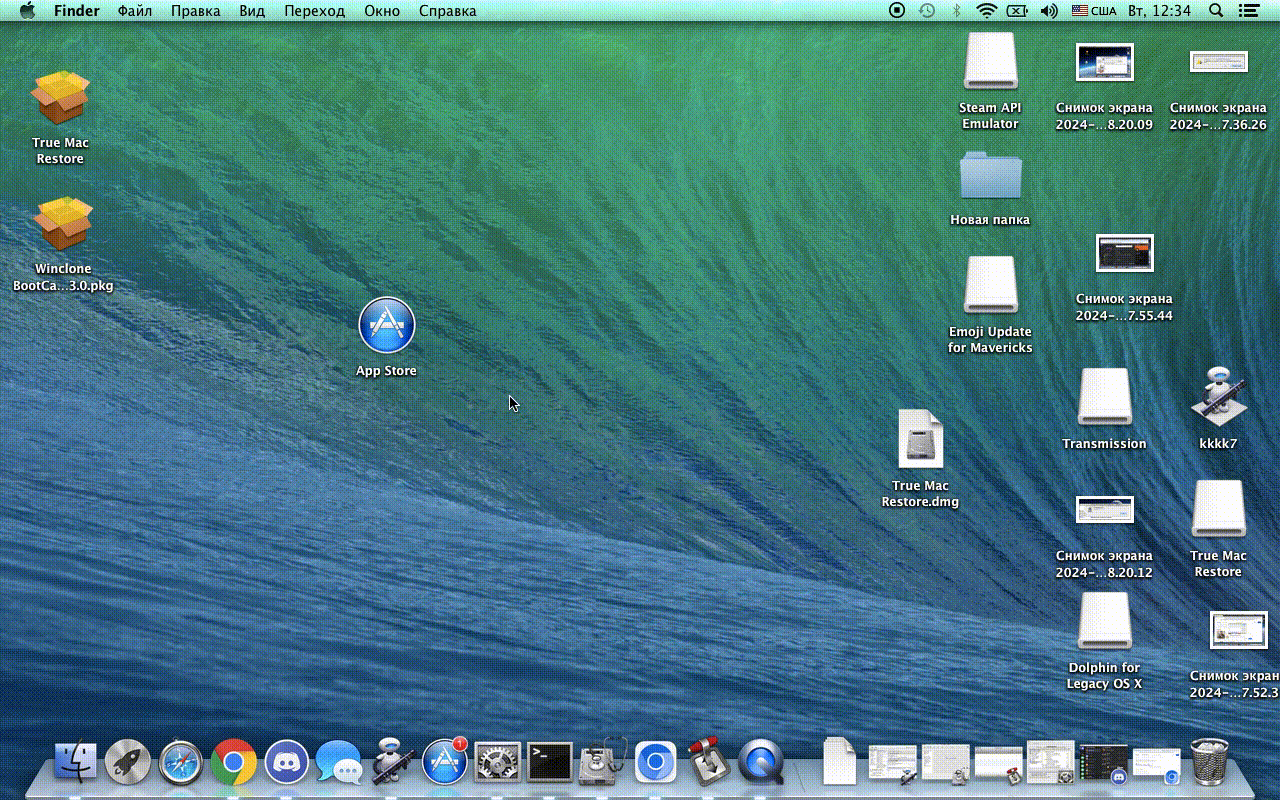This screenshot has height=800, width=1280.
Task: Click the Bluetooth menu bar icon
Action: [956, 11]
